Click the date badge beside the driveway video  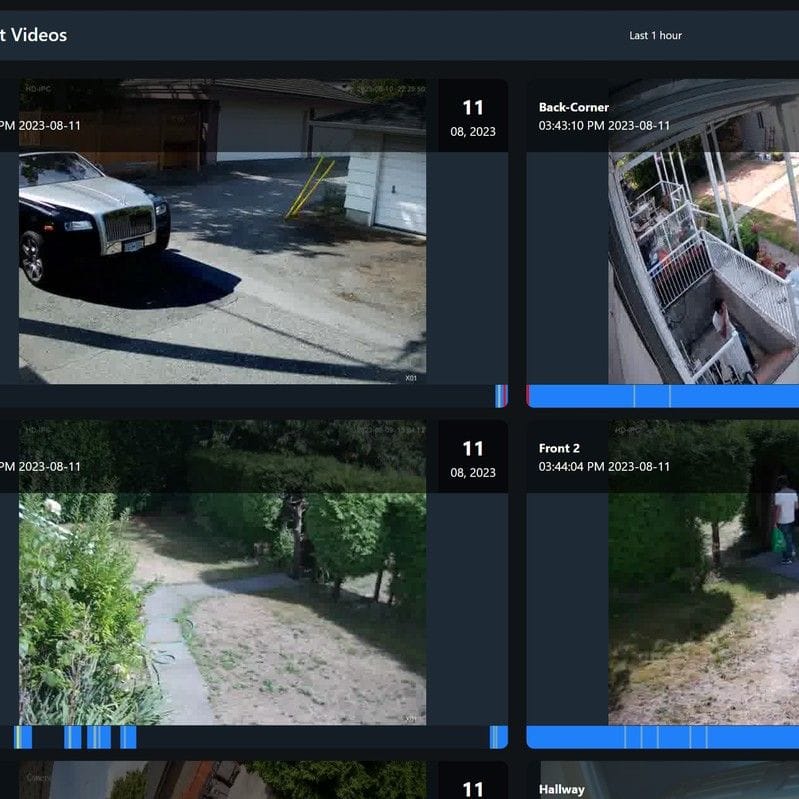[472, 117]
